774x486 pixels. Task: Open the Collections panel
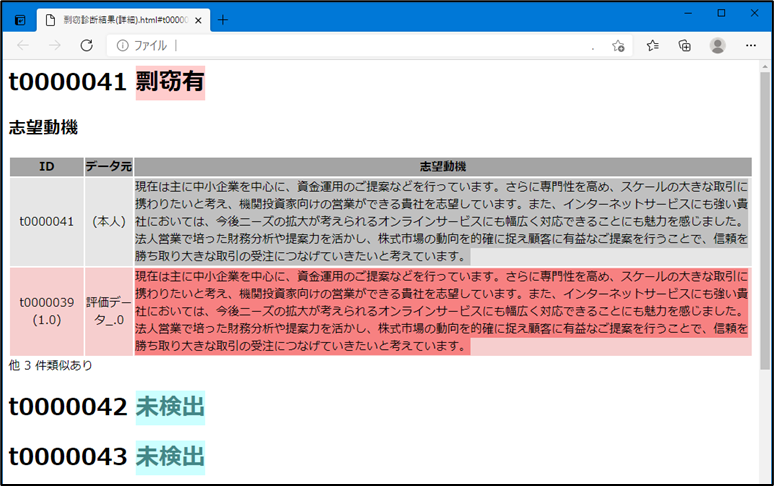(685, 46)
